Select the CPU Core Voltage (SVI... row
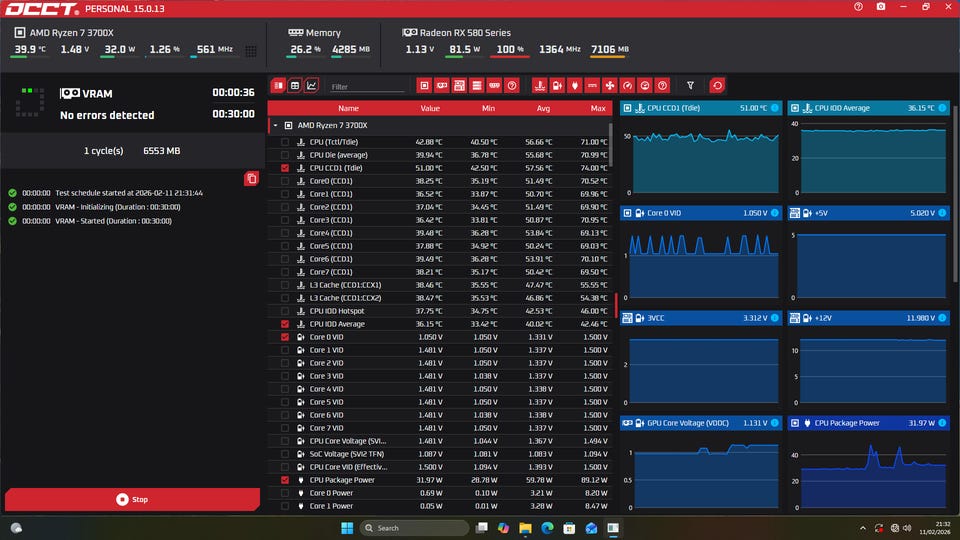This screenshot has height=540, width=960. coord(440,441)
